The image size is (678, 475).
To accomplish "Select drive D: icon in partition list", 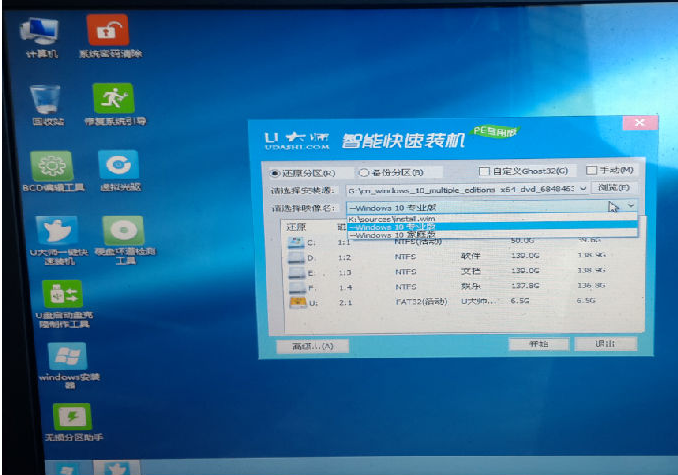I will click(x=296, y=258).
